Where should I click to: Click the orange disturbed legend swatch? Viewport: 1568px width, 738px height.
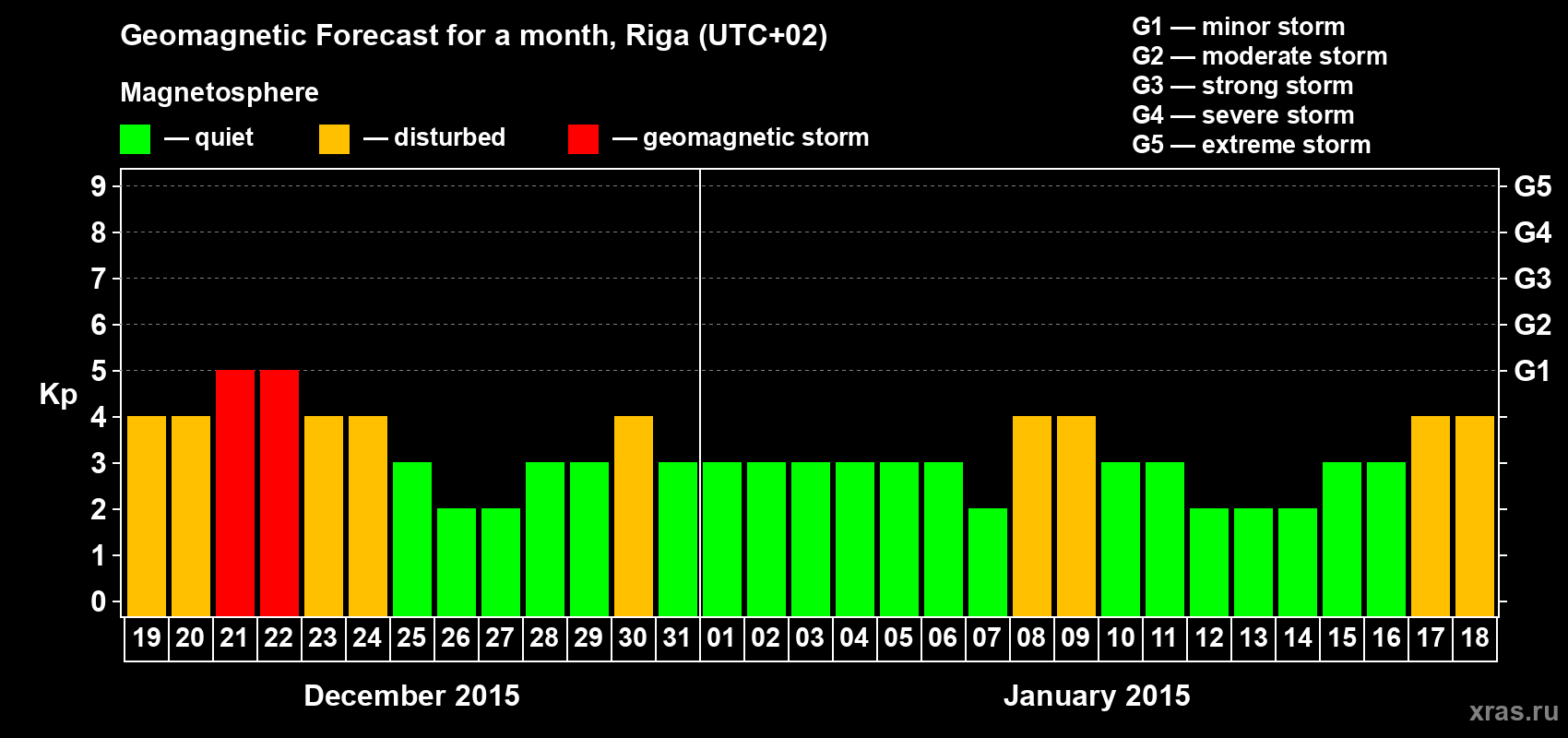tap(334, 139)
